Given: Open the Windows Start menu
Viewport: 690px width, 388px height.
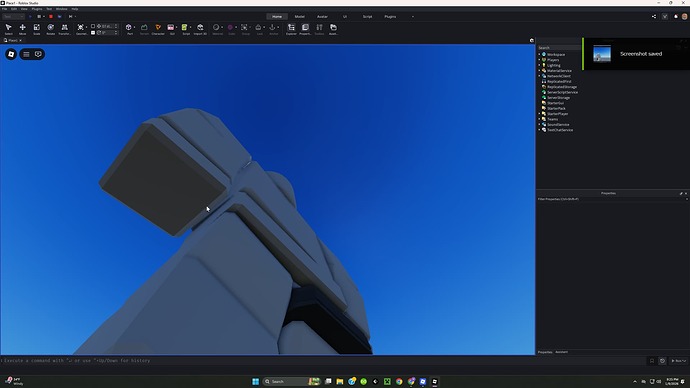Looking at the screenshot, I should tap(255, 381).
